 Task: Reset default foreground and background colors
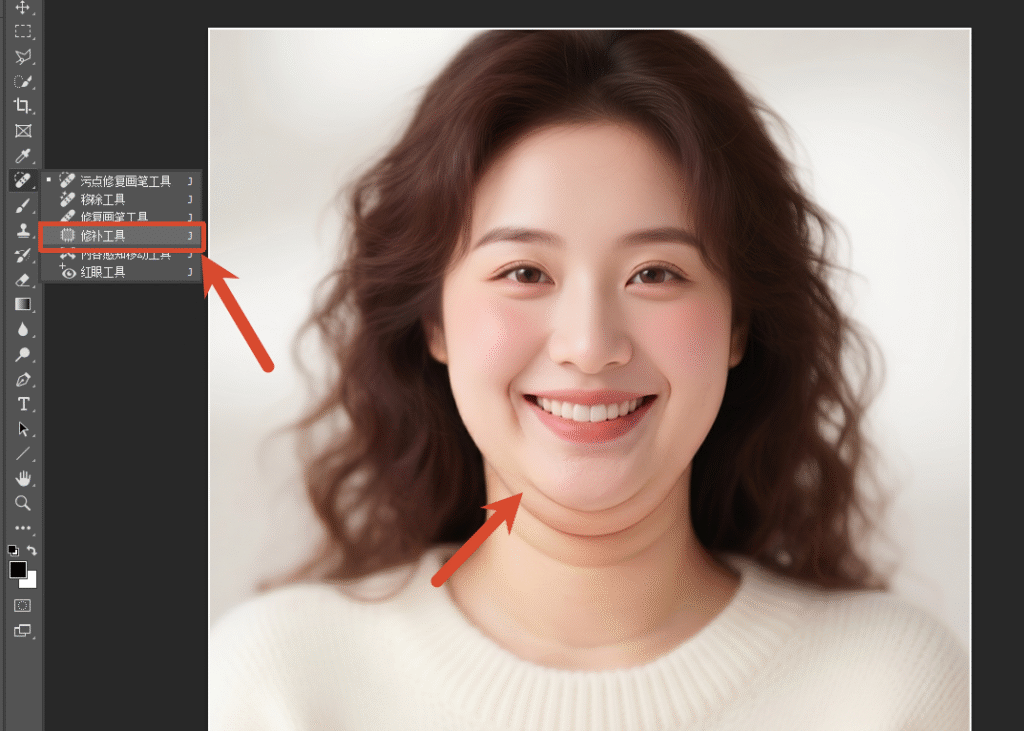point(13,550)
